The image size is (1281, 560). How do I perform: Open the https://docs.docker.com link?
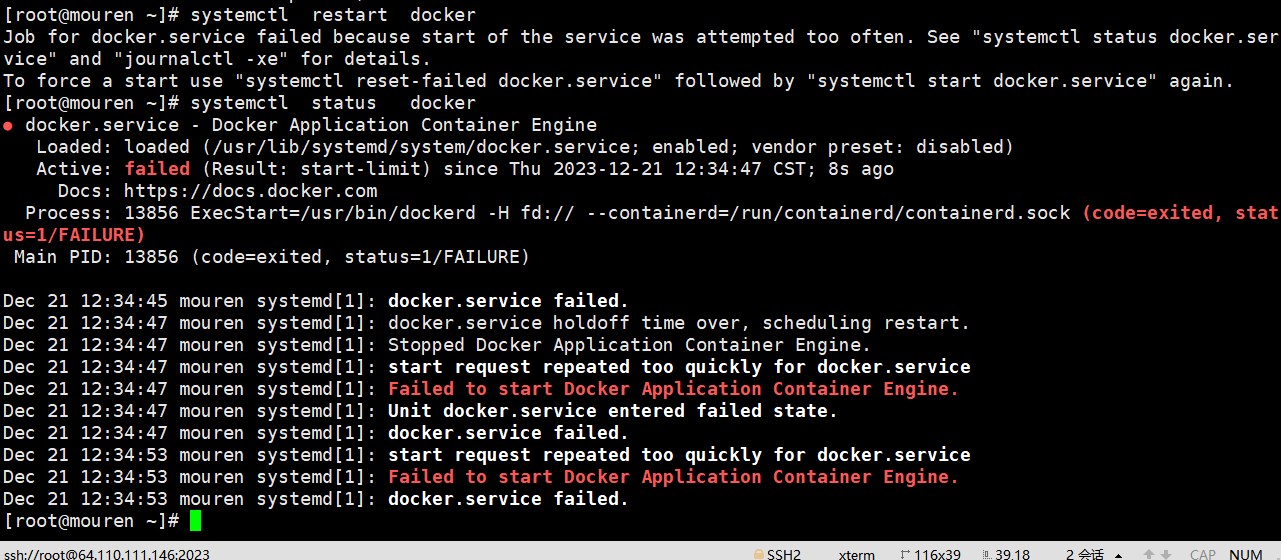click(251, 191)
